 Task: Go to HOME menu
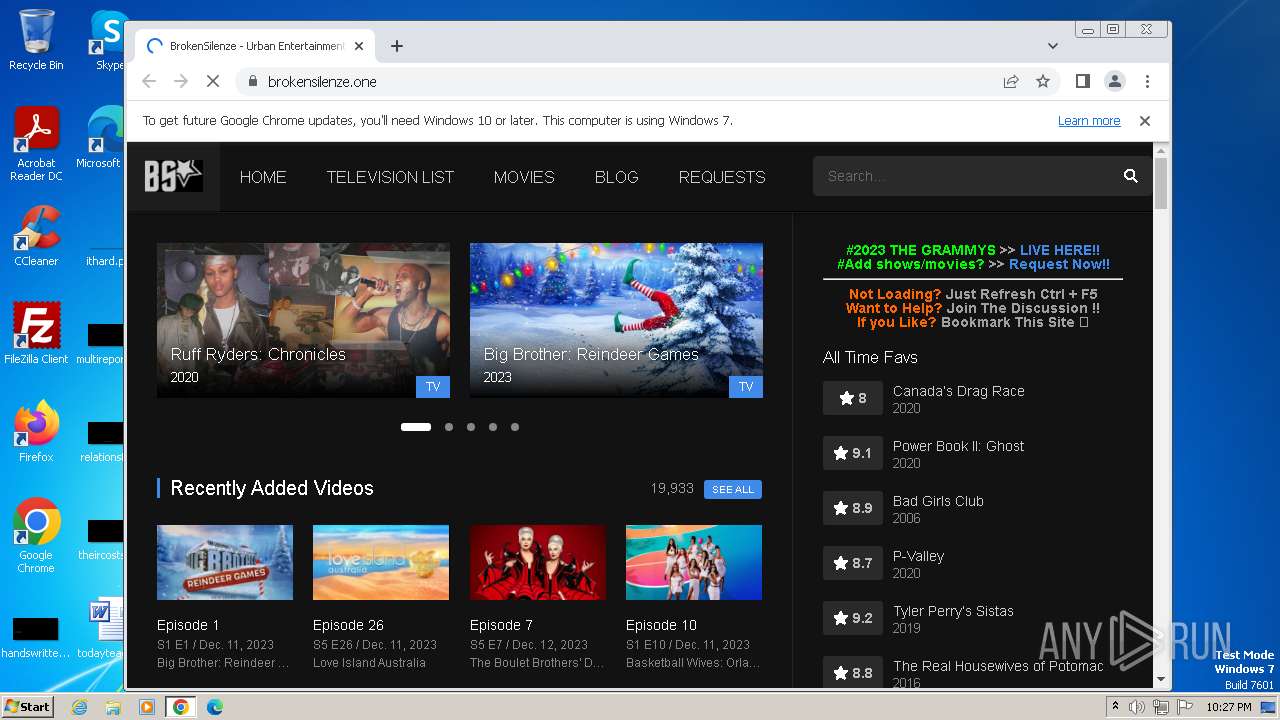[263, 177]
